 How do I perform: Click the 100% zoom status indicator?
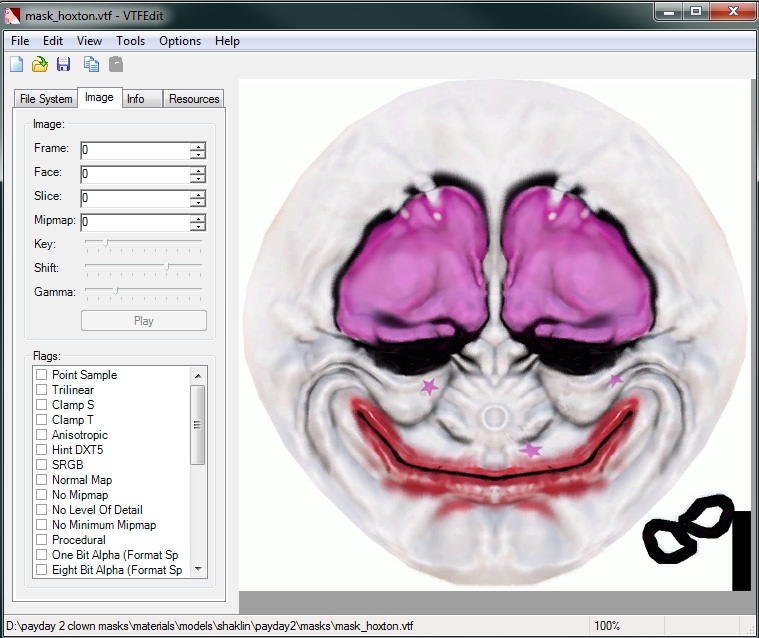click(x=607, y=626)
